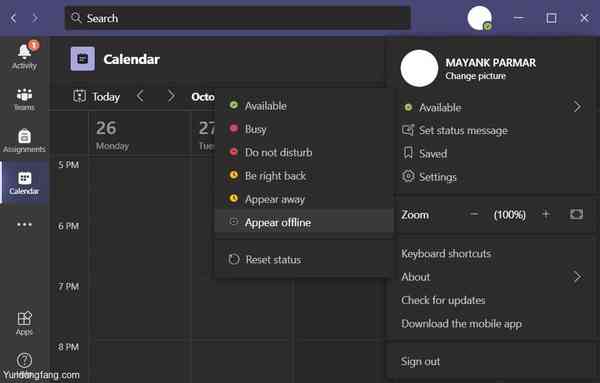Open the About entry
The height and width of the screenshot is (383, 600).
point(416,277)
